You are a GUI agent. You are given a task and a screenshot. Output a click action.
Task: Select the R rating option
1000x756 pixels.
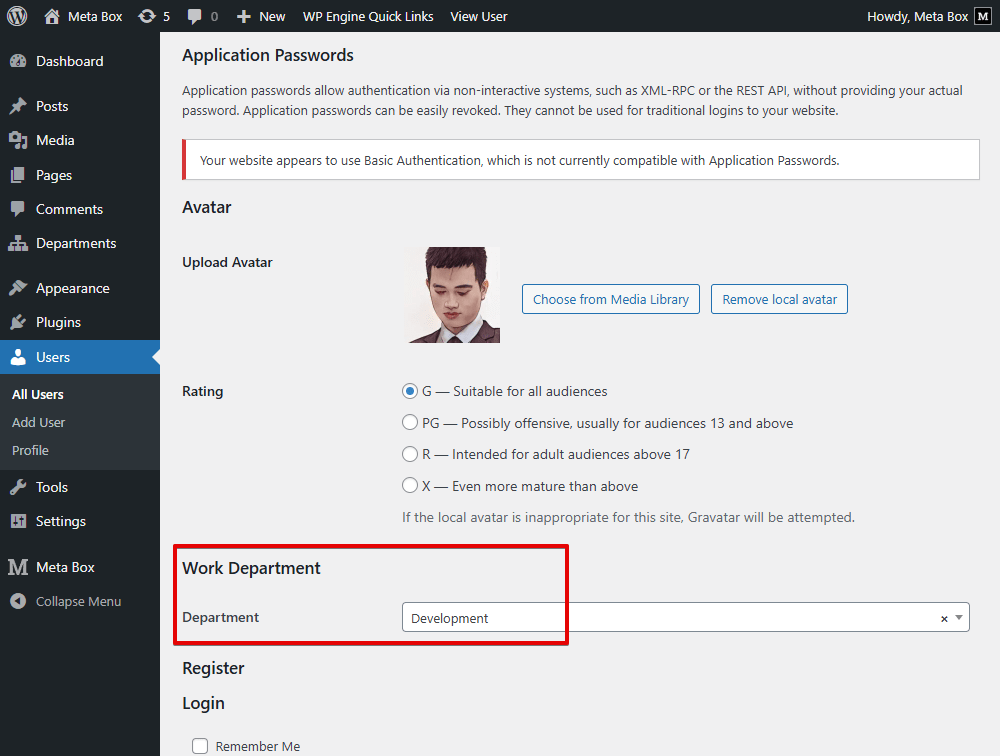tap(410, 454)
